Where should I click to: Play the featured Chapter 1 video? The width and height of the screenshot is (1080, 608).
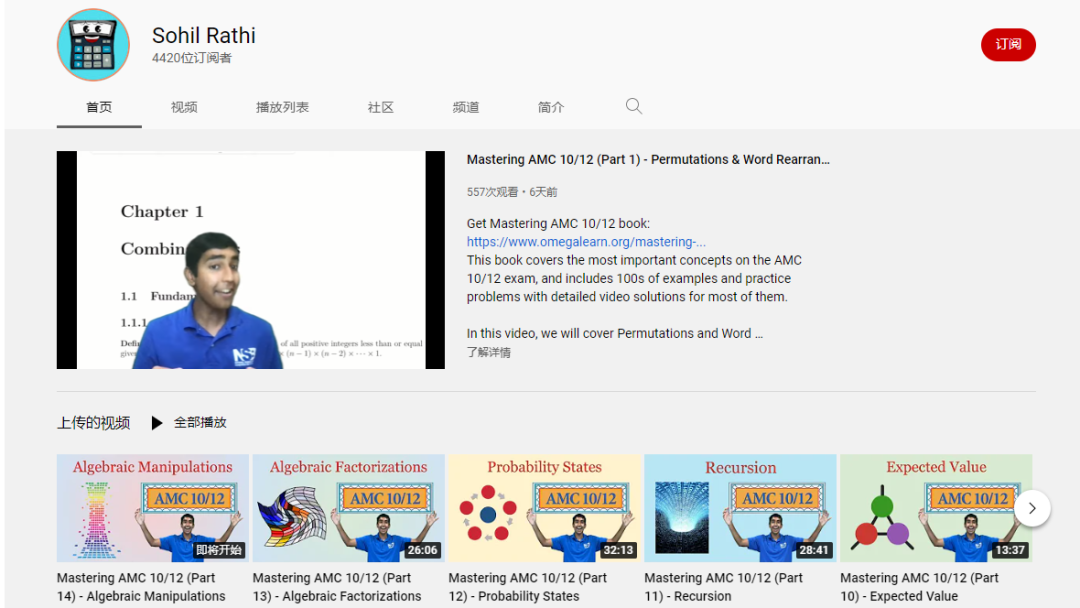[251, 260]
